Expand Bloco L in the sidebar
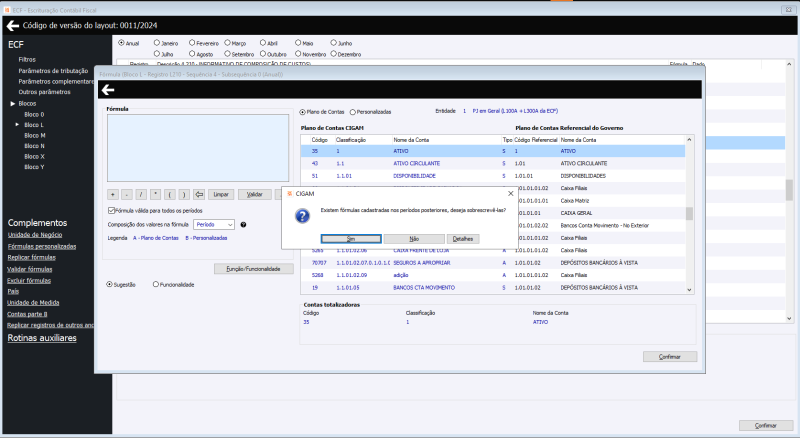This screenshot has height=438, width=800. [17, 124]
